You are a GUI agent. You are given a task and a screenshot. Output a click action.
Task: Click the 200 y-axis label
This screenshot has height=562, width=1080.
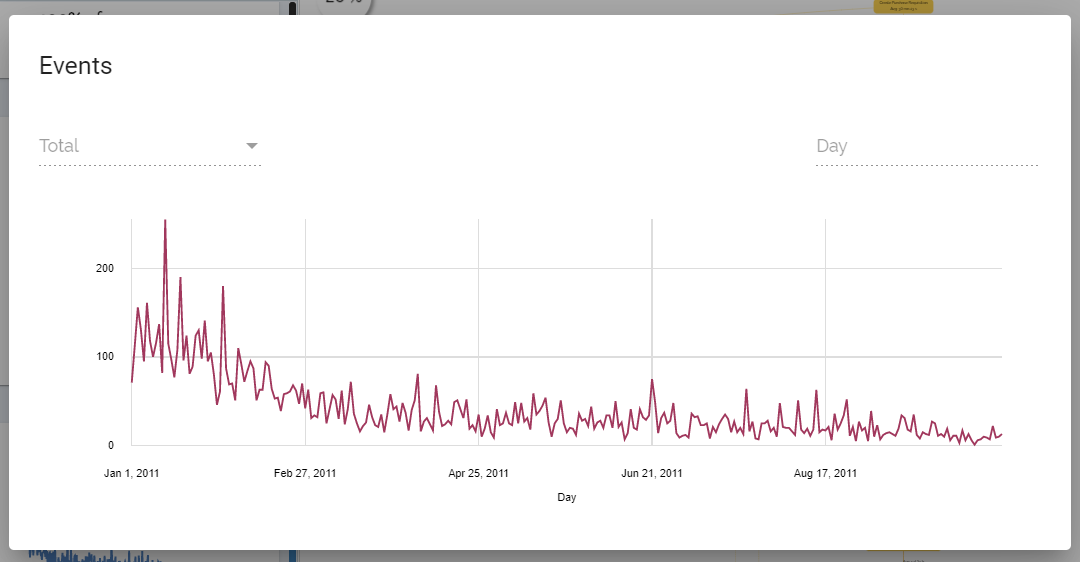105,268
